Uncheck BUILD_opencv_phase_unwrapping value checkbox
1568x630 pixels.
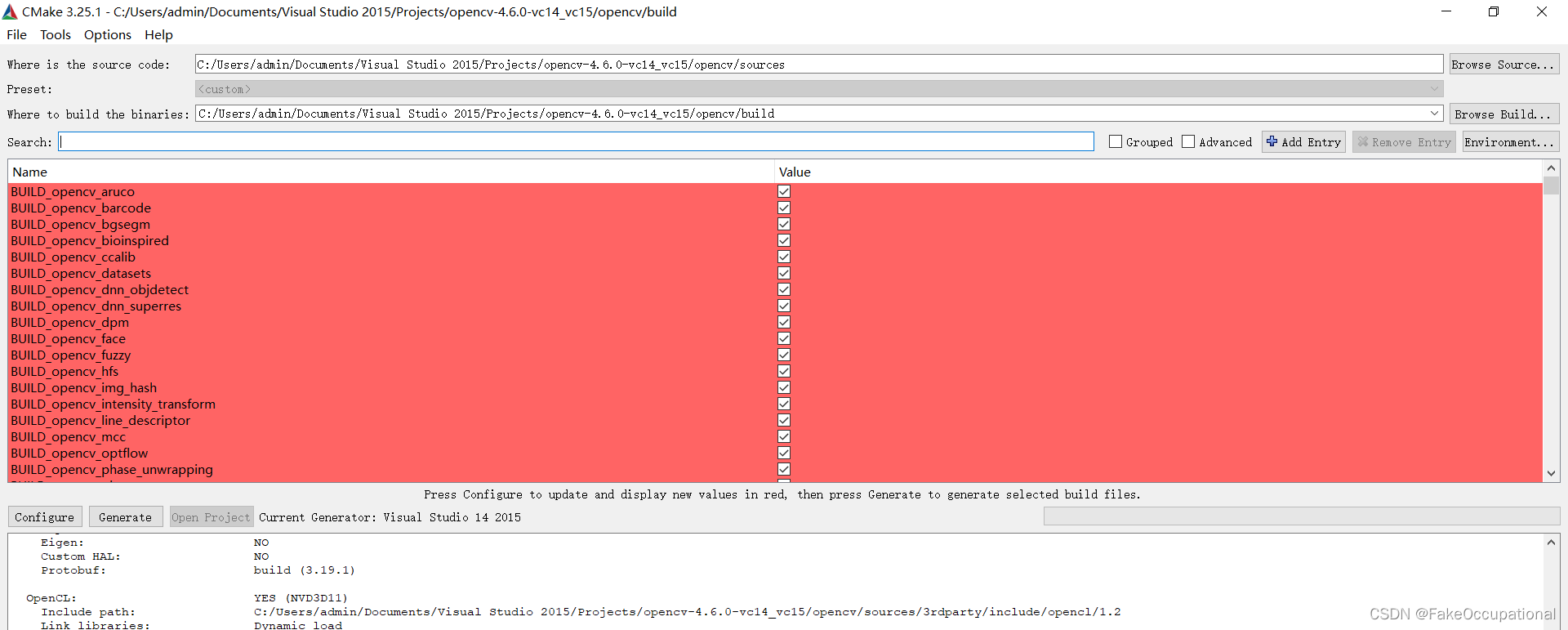(784, 469)
